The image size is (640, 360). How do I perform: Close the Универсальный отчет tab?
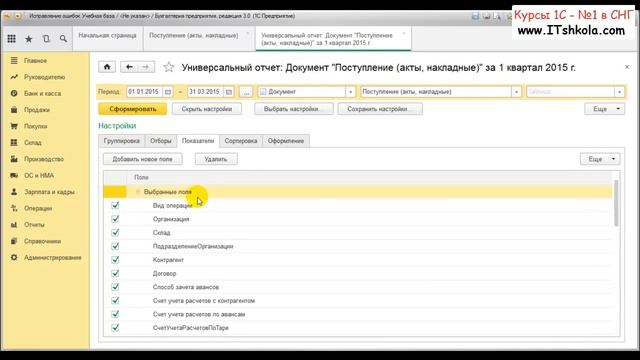click(404, 33)
